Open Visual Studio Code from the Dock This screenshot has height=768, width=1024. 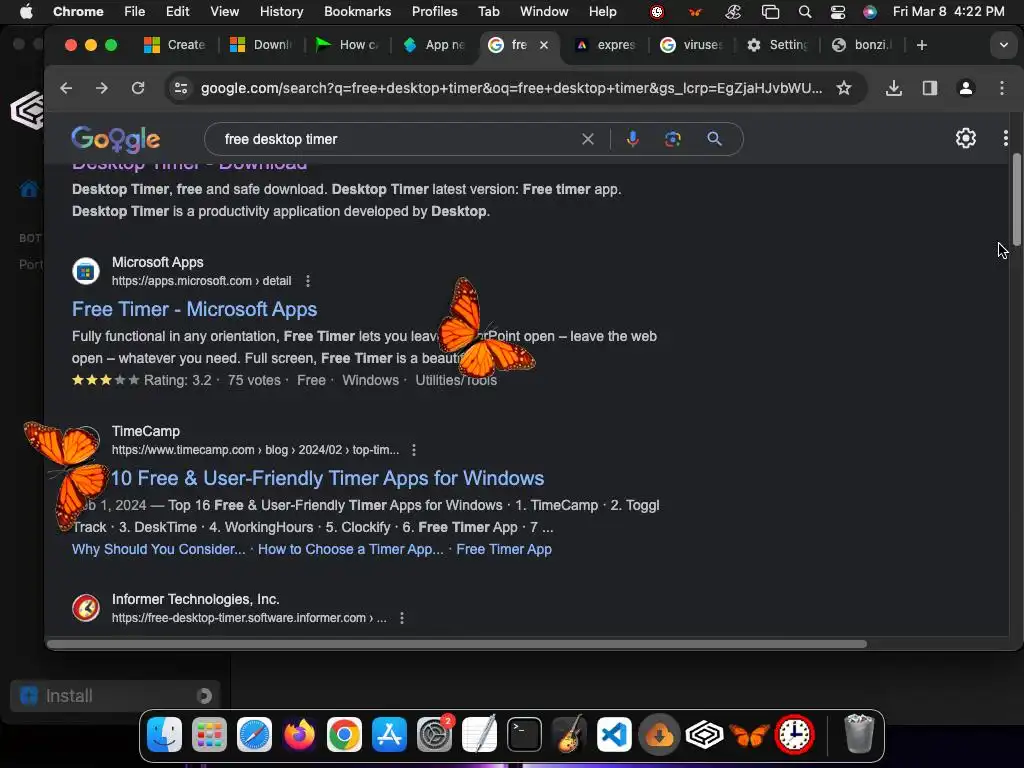coord(615,735)
